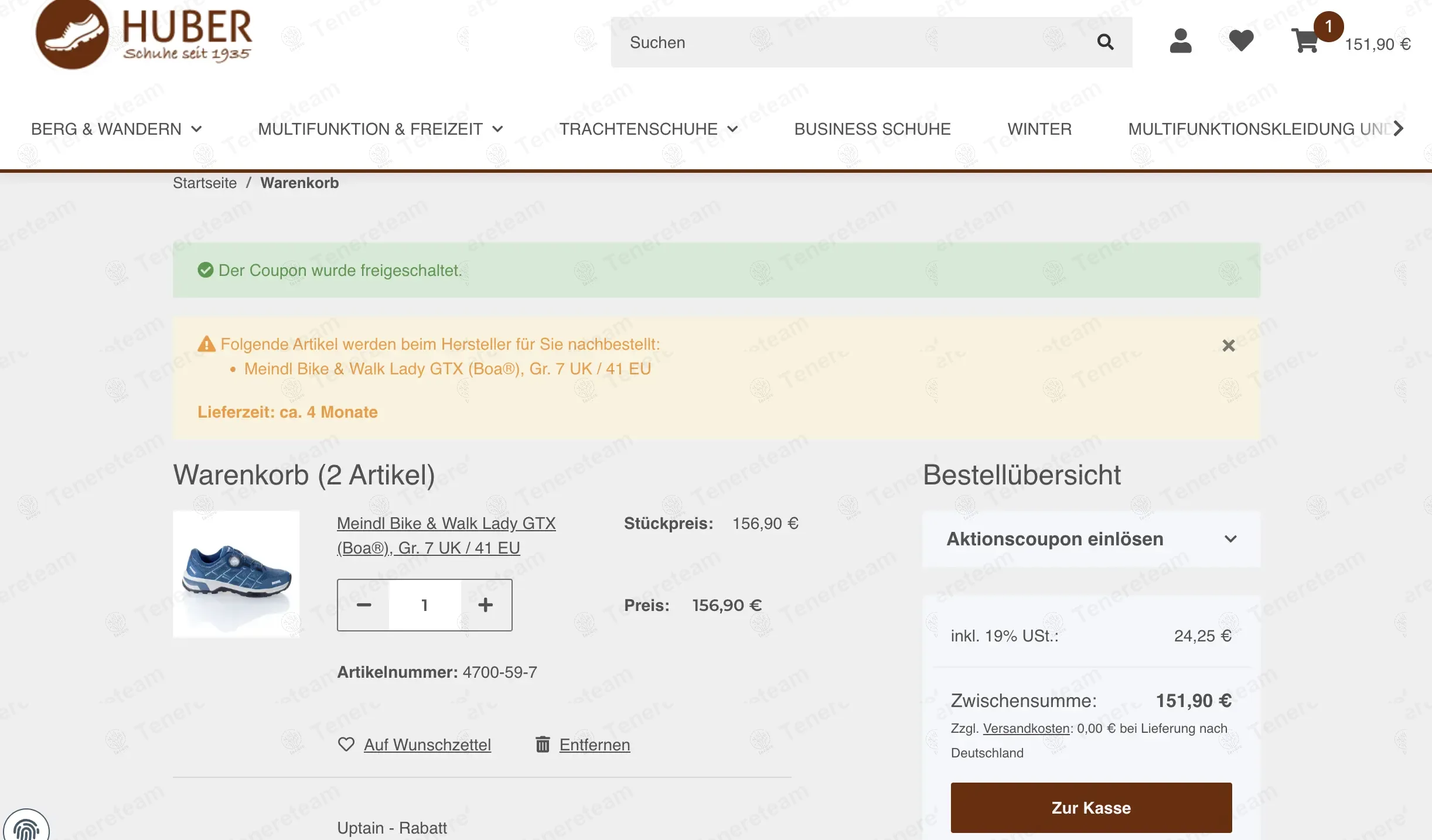
Task: Go to Startseite breadcrumb
Action: coord(205,183)
